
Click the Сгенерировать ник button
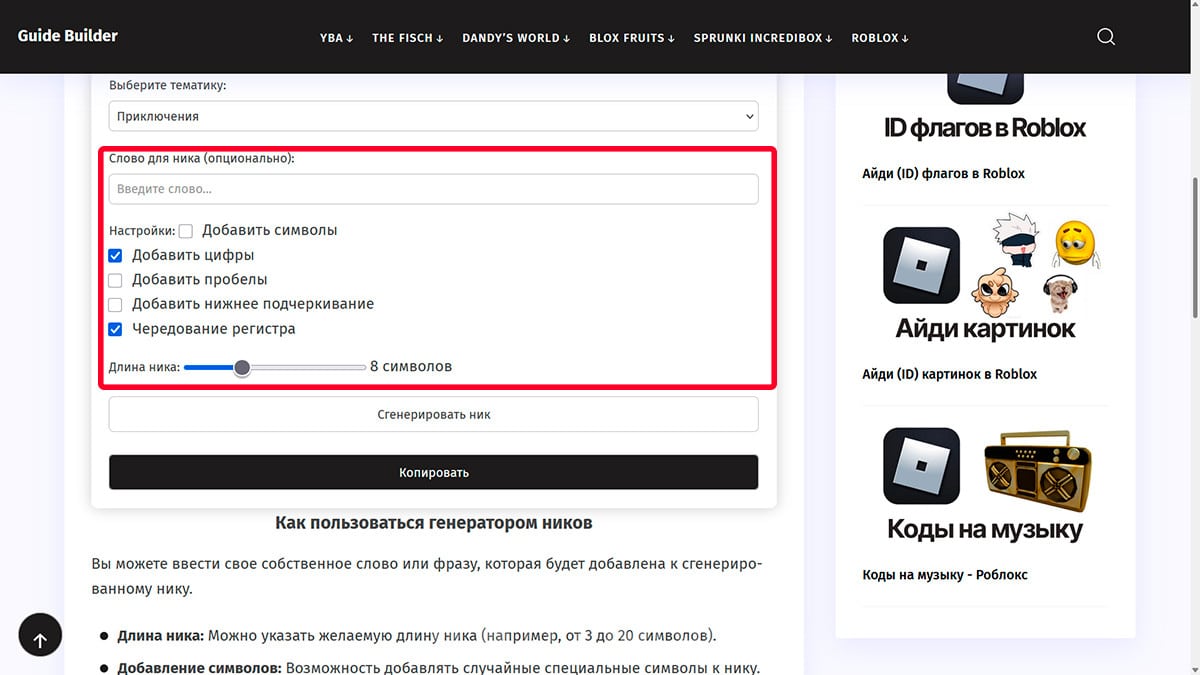pos(433,414)
